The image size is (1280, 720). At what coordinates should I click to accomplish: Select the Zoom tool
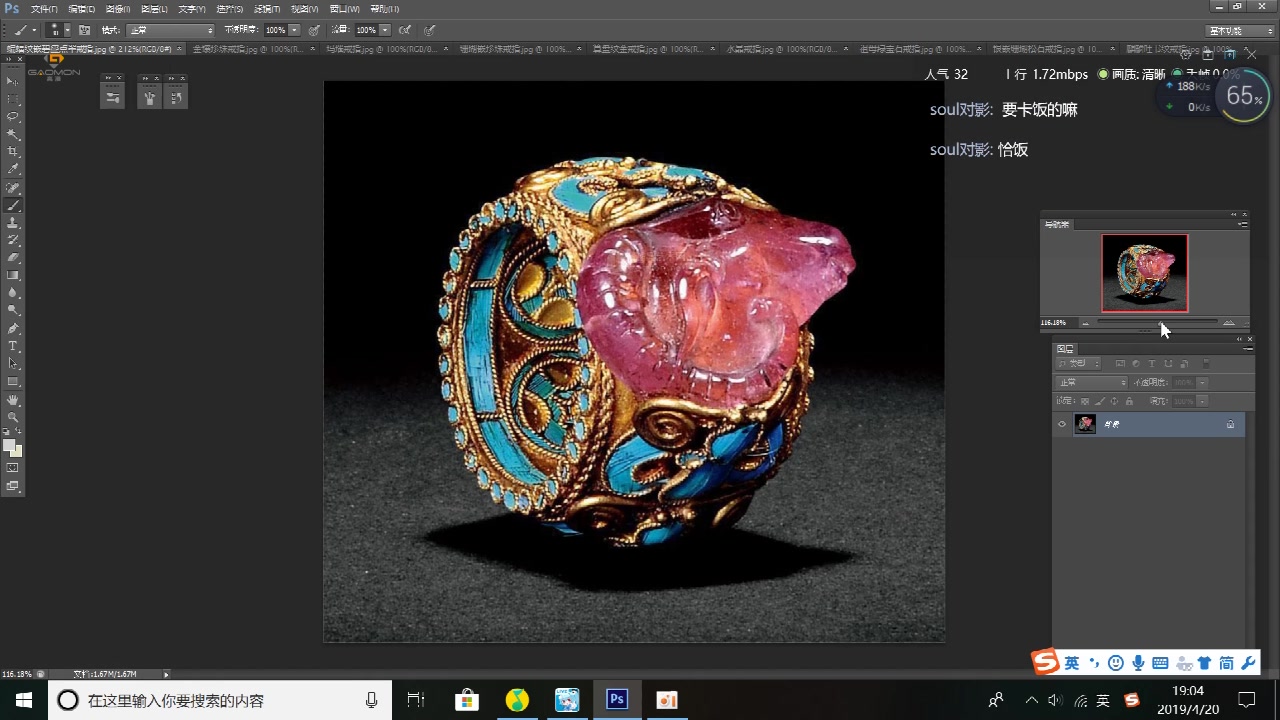13,417
